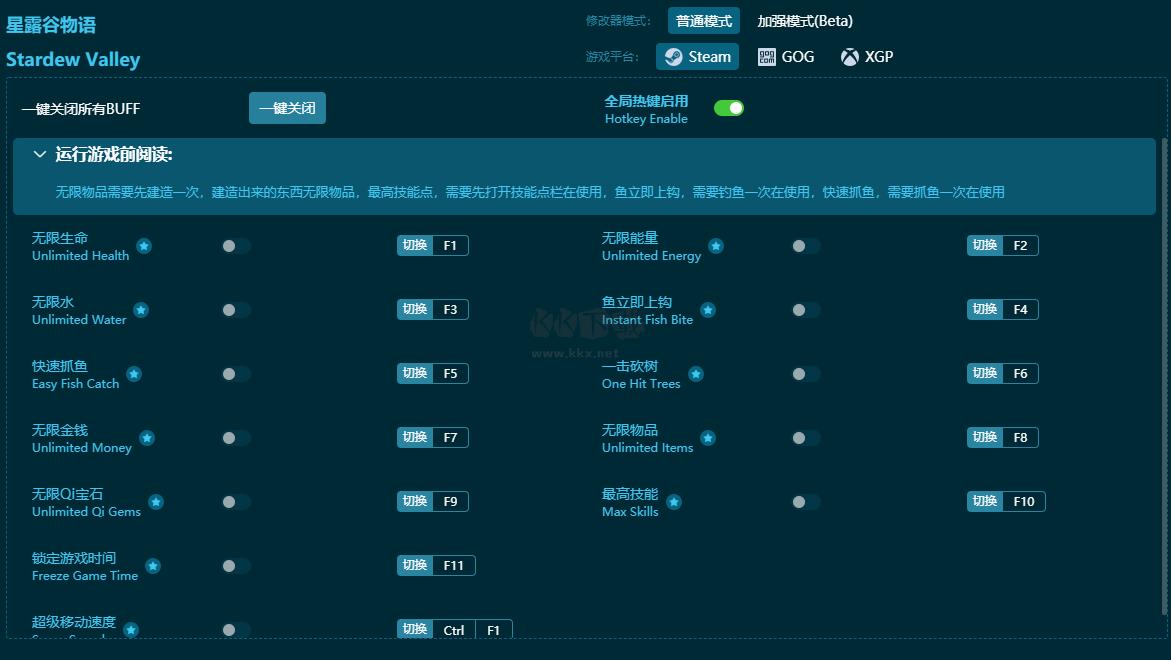Click the star icon next to Instant Fish Bite
This screenshot has height=660, width=1171.
708,310
